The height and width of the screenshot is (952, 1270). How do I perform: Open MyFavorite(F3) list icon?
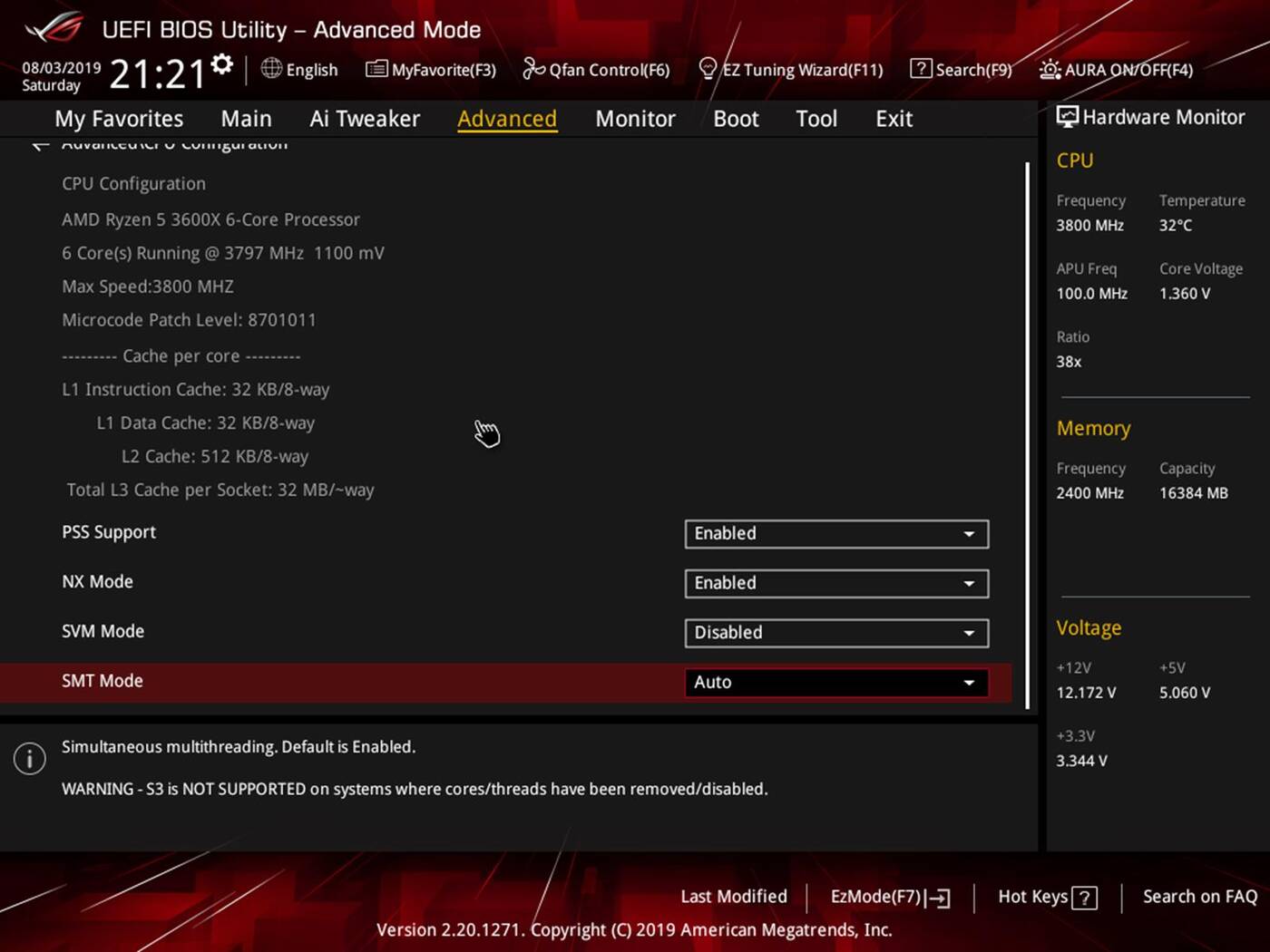pyautogui.click(x=376, y=70)
